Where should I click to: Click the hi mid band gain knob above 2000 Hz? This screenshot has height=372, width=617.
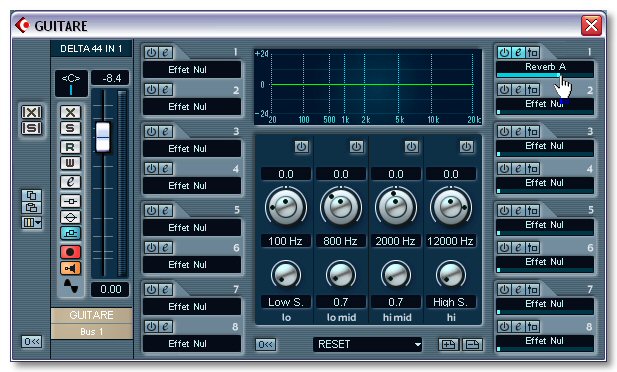click(396, 206)
